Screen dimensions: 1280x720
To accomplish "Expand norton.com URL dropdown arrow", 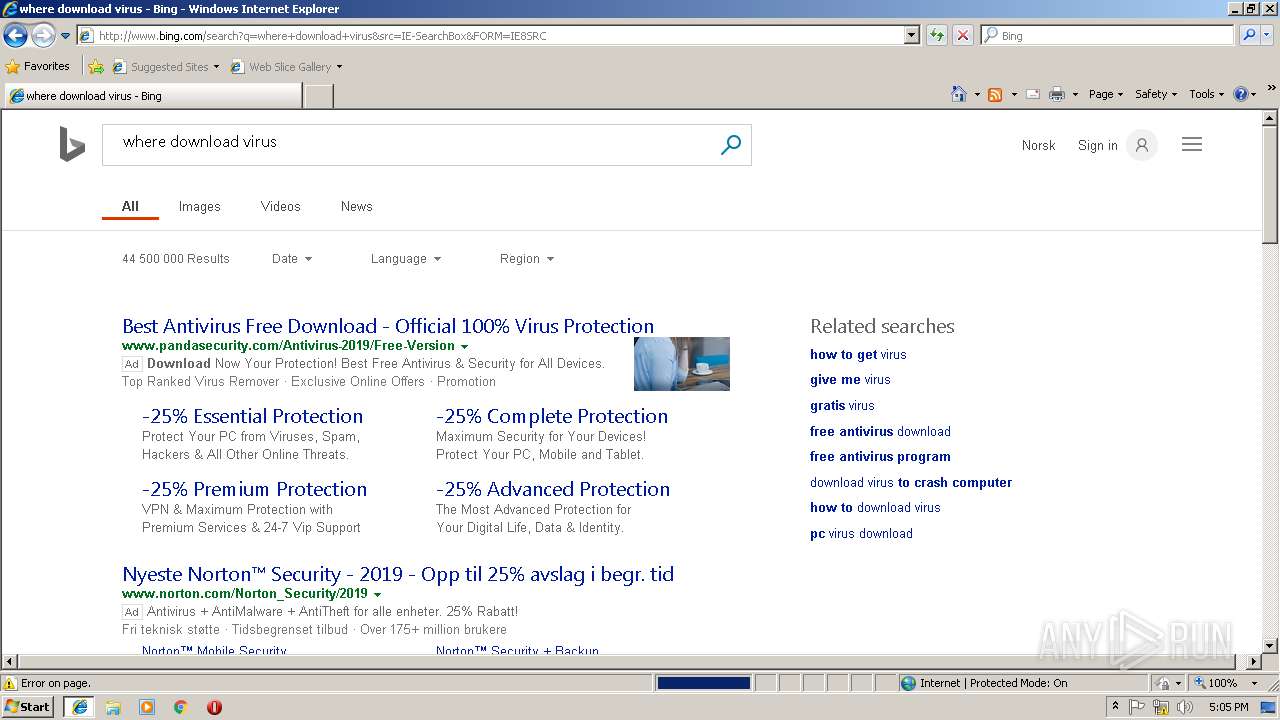I will [x=377, y=594].
